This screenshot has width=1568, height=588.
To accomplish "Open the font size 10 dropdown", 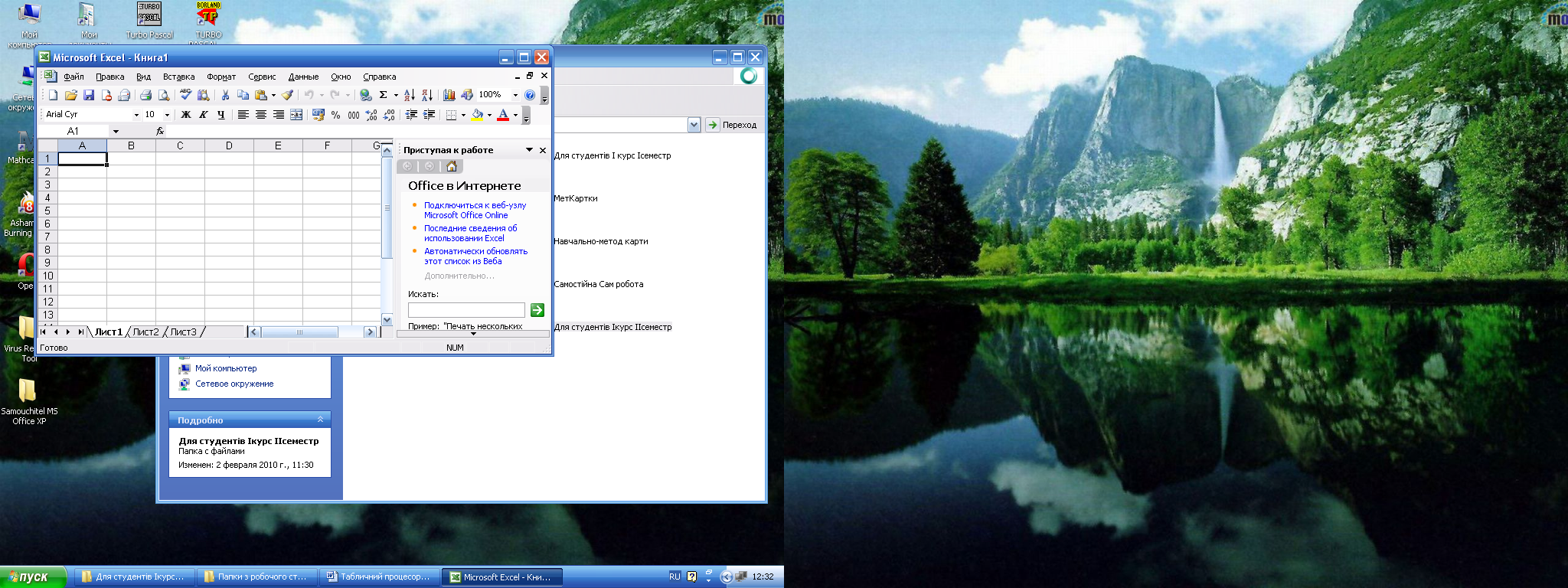I will pyautogui.click(x=167, y=115).
